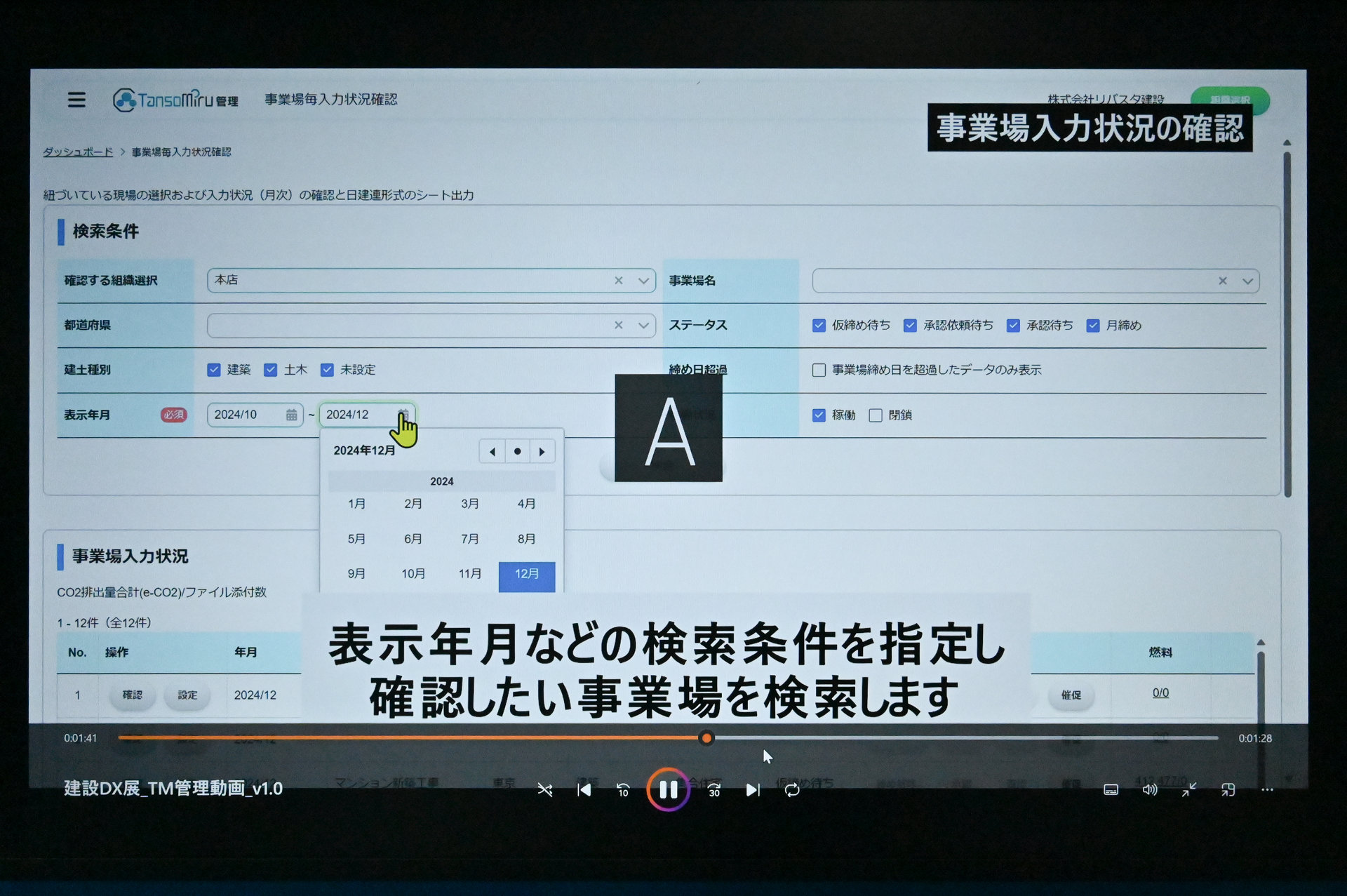Exit fullscreen with the collapse icon
Image resolution: width=1347 pixels, height=896 pixels.
point(1188,790)
